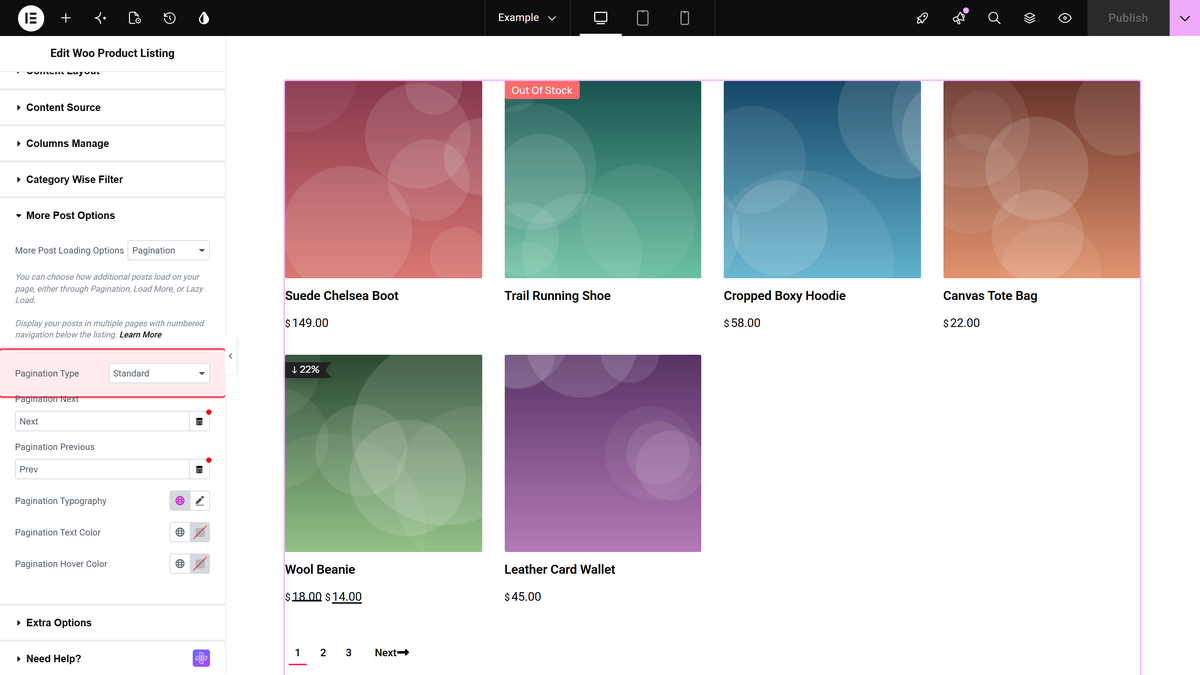Click the $45.00 price text
1200x675 pixels.
(x=523, y=597)
